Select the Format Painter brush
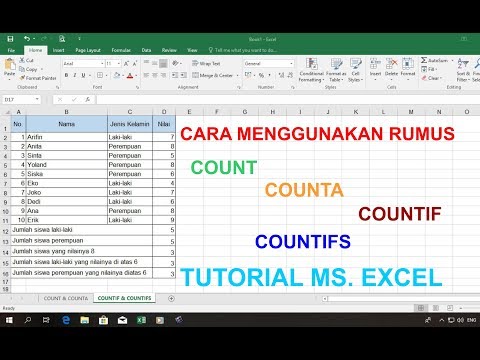Viewport: 480px width, 360px height. click(x=22, y=78)
